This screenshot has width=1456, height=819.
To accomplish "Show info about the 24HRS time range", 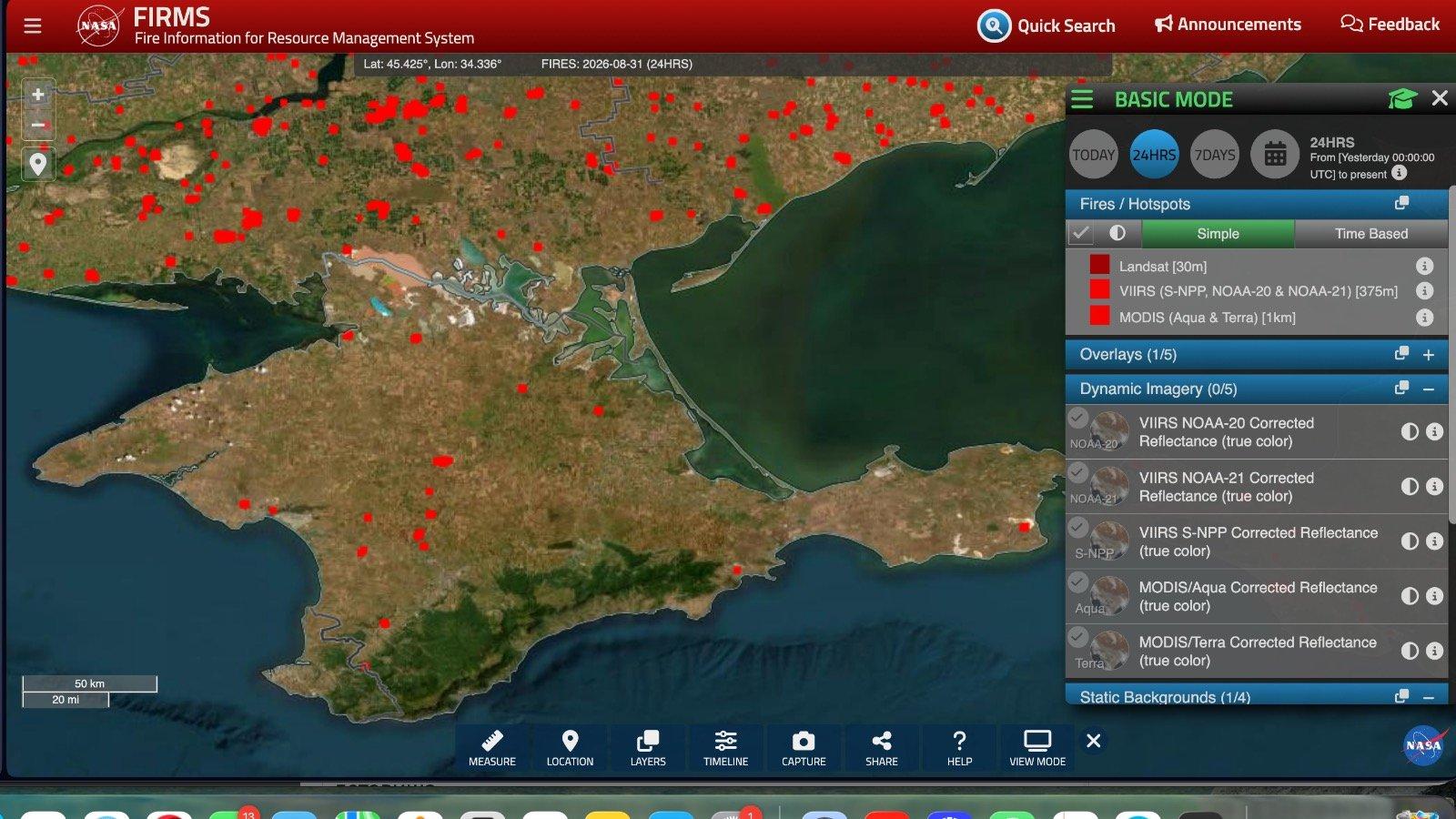I will pyautogui.click(x=1400, y=173).
